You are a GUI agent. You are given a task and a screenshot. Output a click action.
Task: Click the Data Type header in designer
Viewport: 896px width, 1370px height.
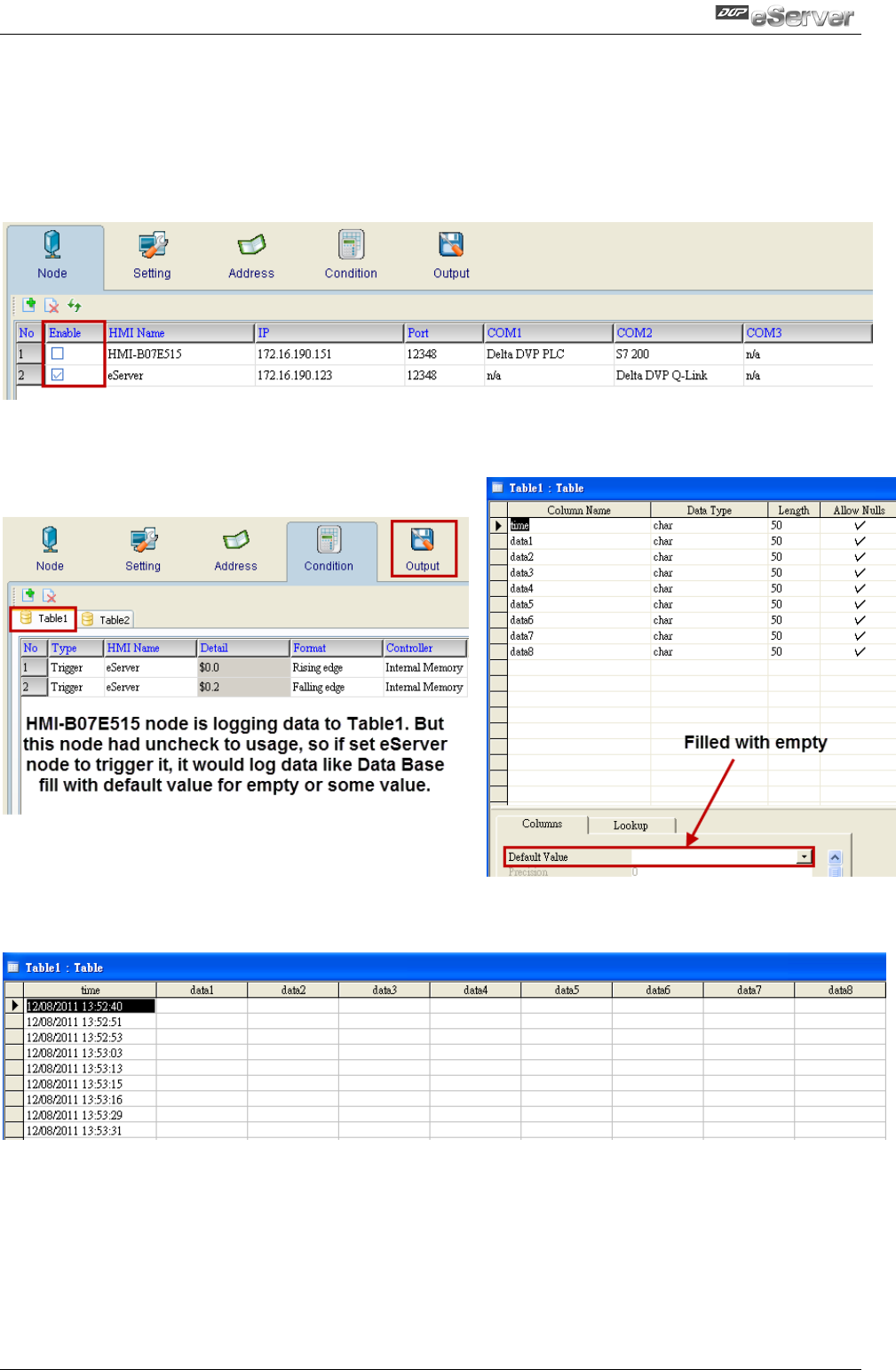(709, 510)
